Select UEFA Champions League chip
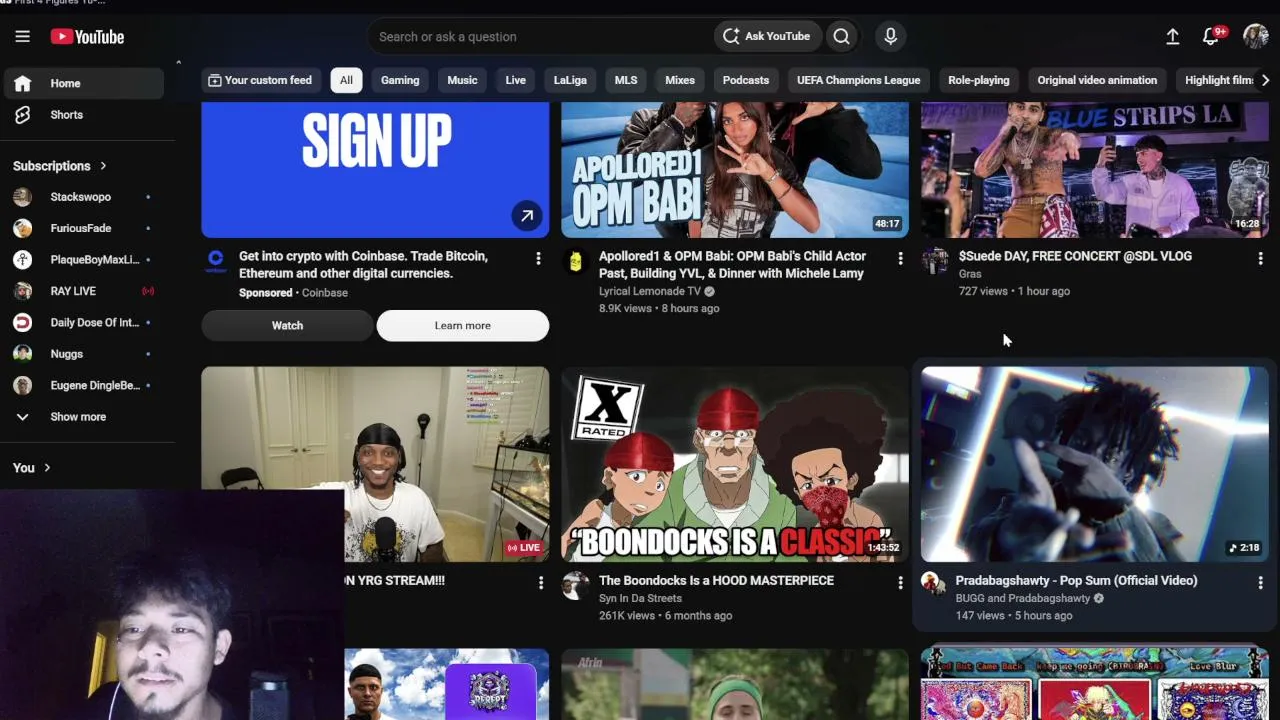The width and height of the screenshot is (1280, 720). (x=858, y=80)
